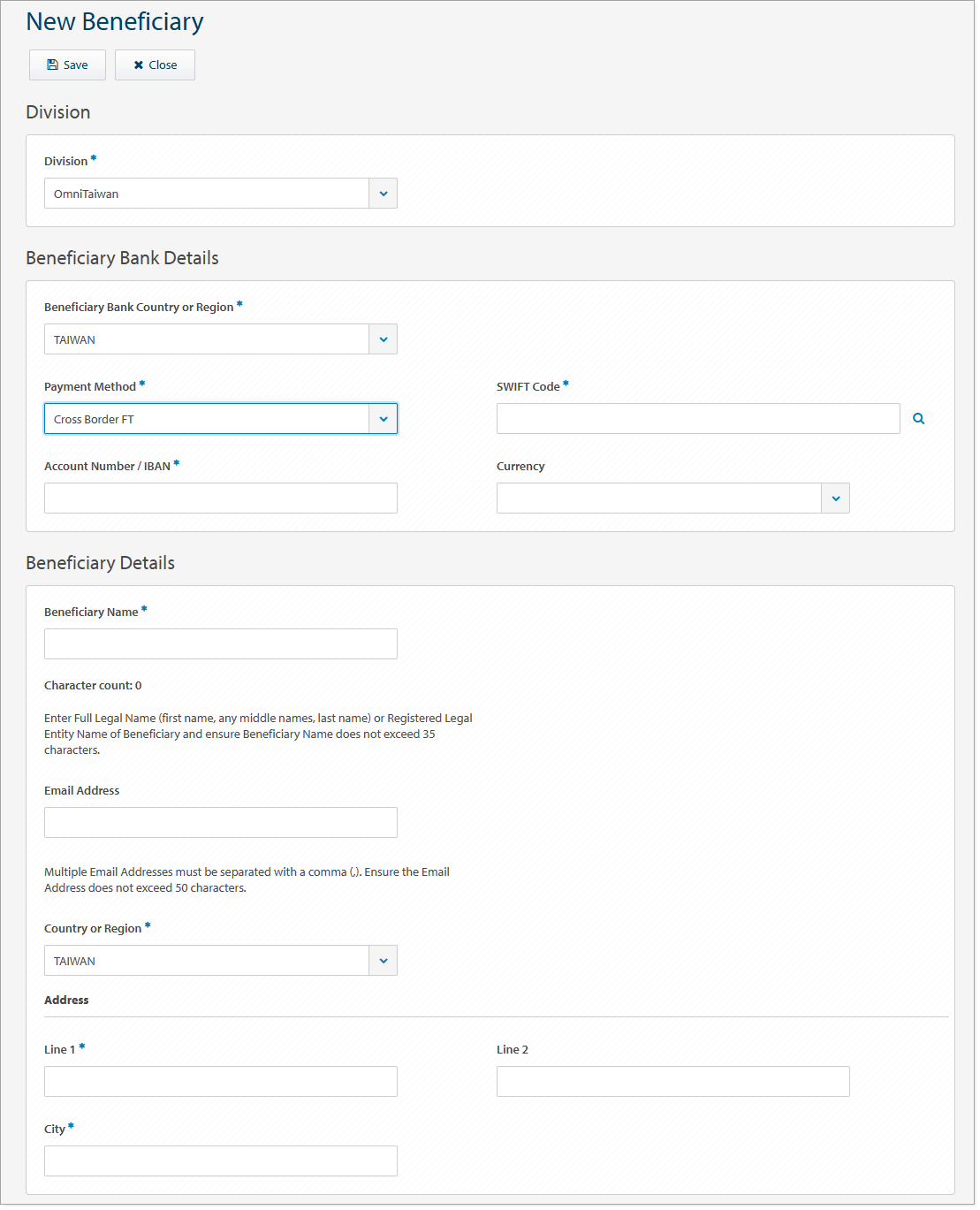Select the OmniTaiwan division combo box
The image size is (980, 1210).
206,194
